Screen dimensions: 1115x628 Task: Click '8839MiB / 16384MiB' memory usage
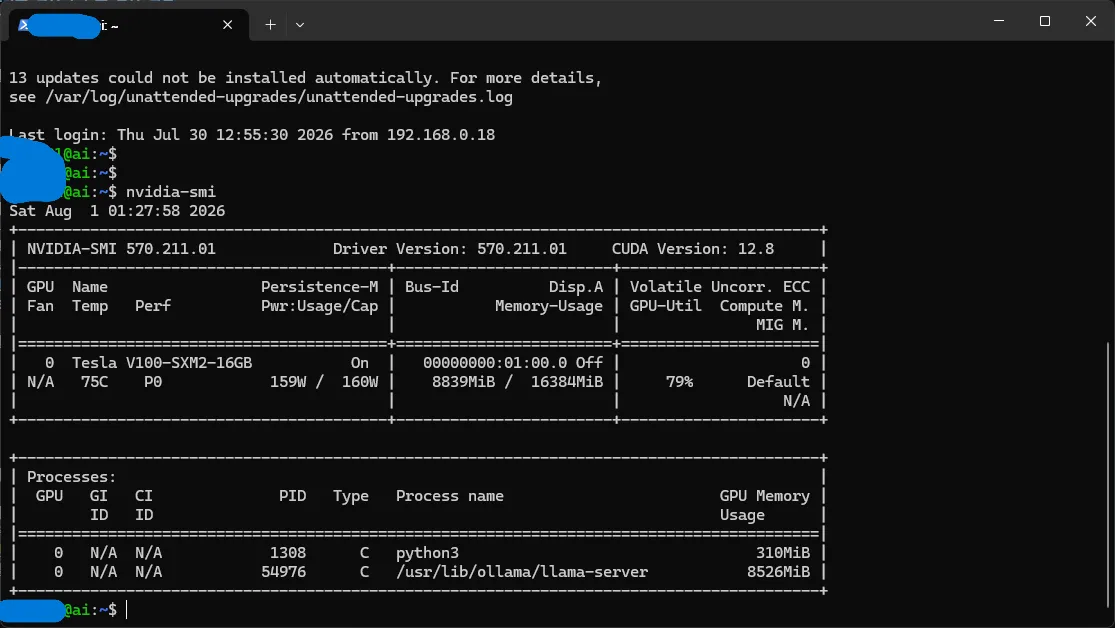pyautogui.click(x=517, y=382)
